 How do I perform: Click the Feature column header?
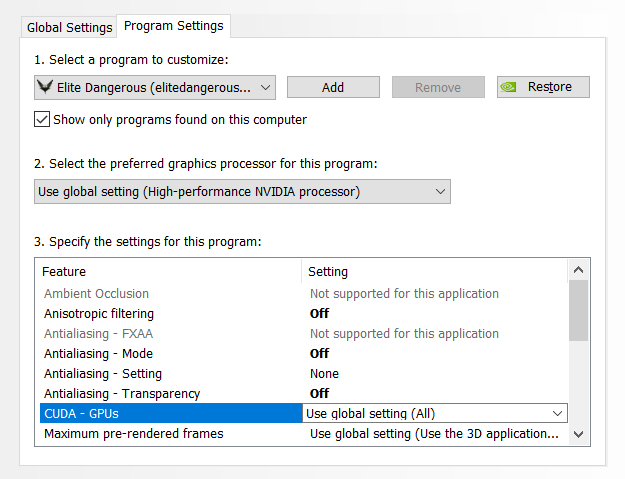tap(170, 271)
